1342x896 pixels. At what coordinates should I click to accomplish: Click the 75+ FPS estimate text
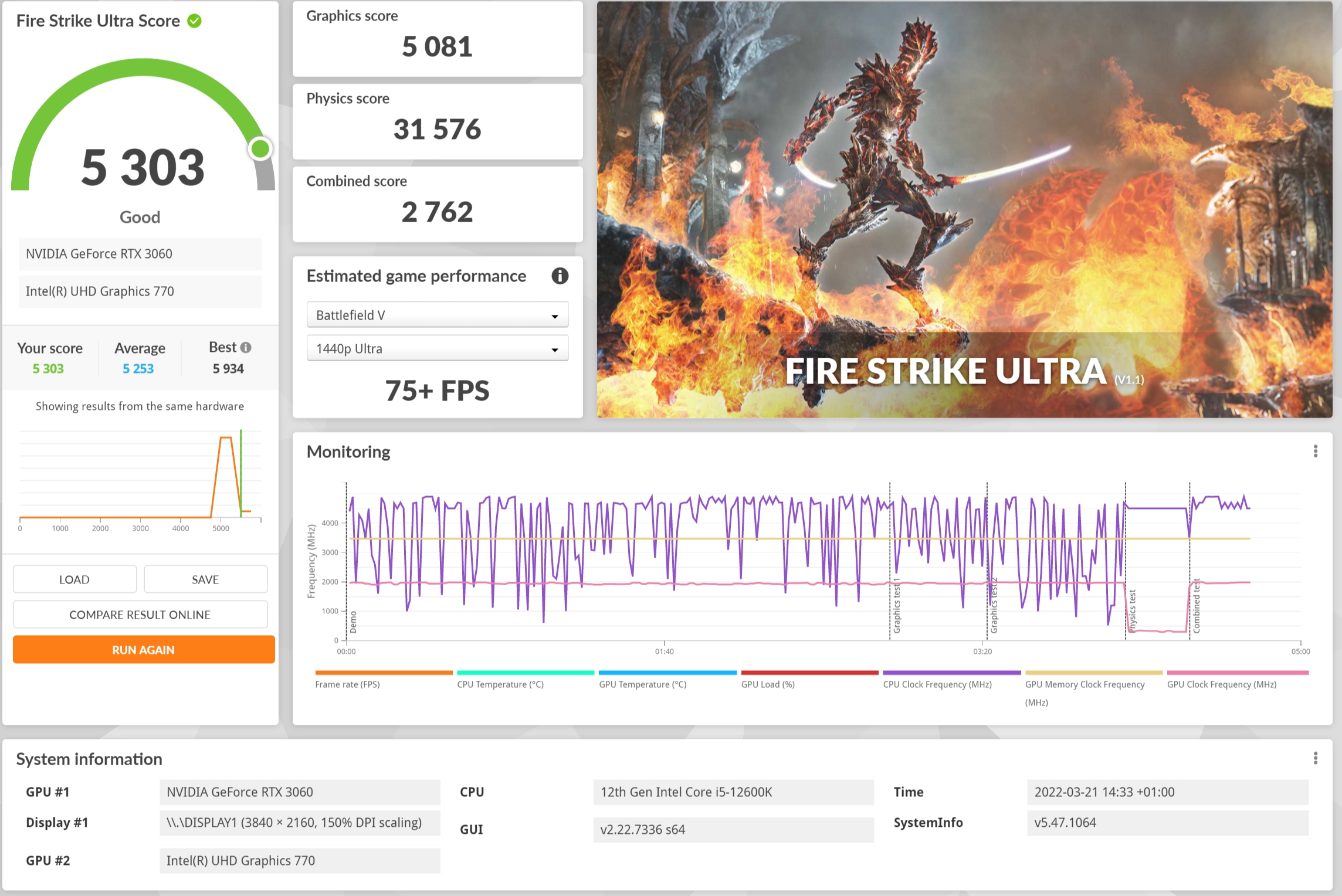pyautogui.click(x=437, y=391)
